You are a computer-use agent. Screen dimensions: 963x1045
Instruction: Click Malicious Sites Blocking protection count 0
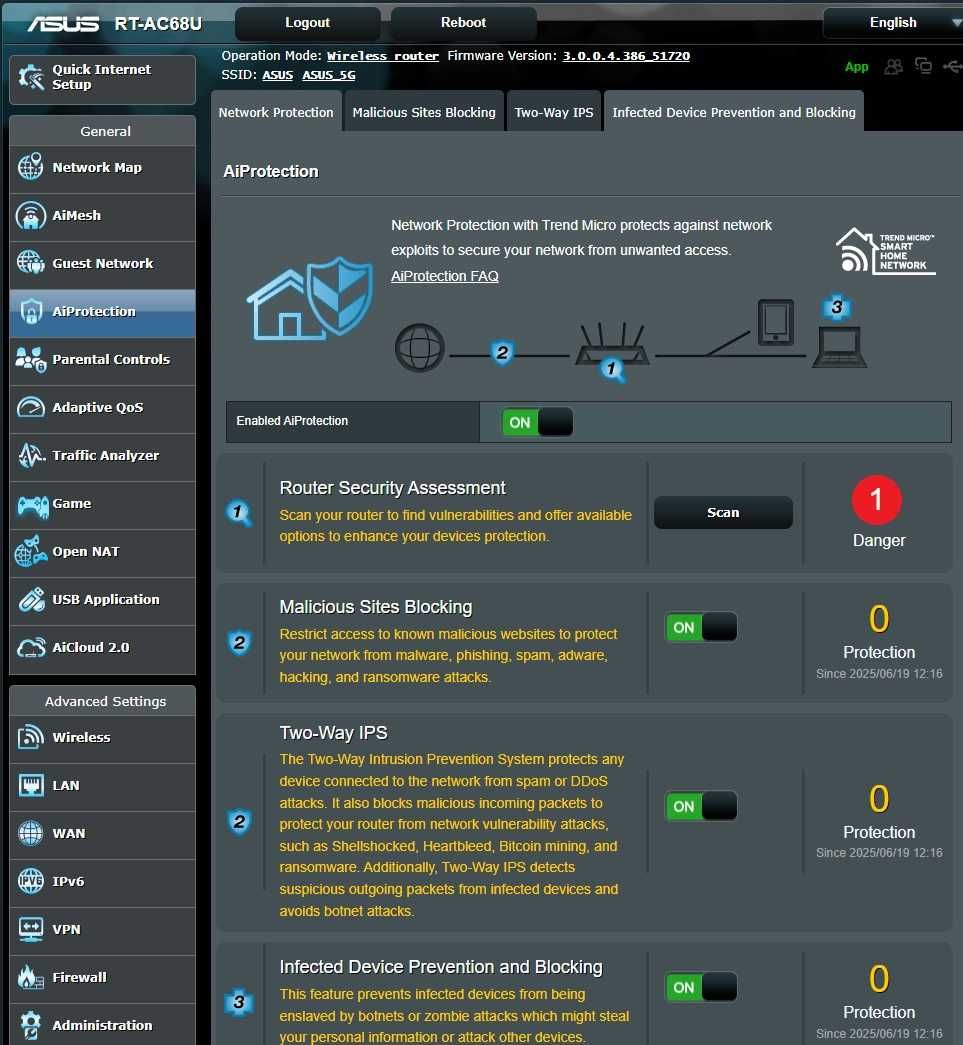tap(878, 619)
